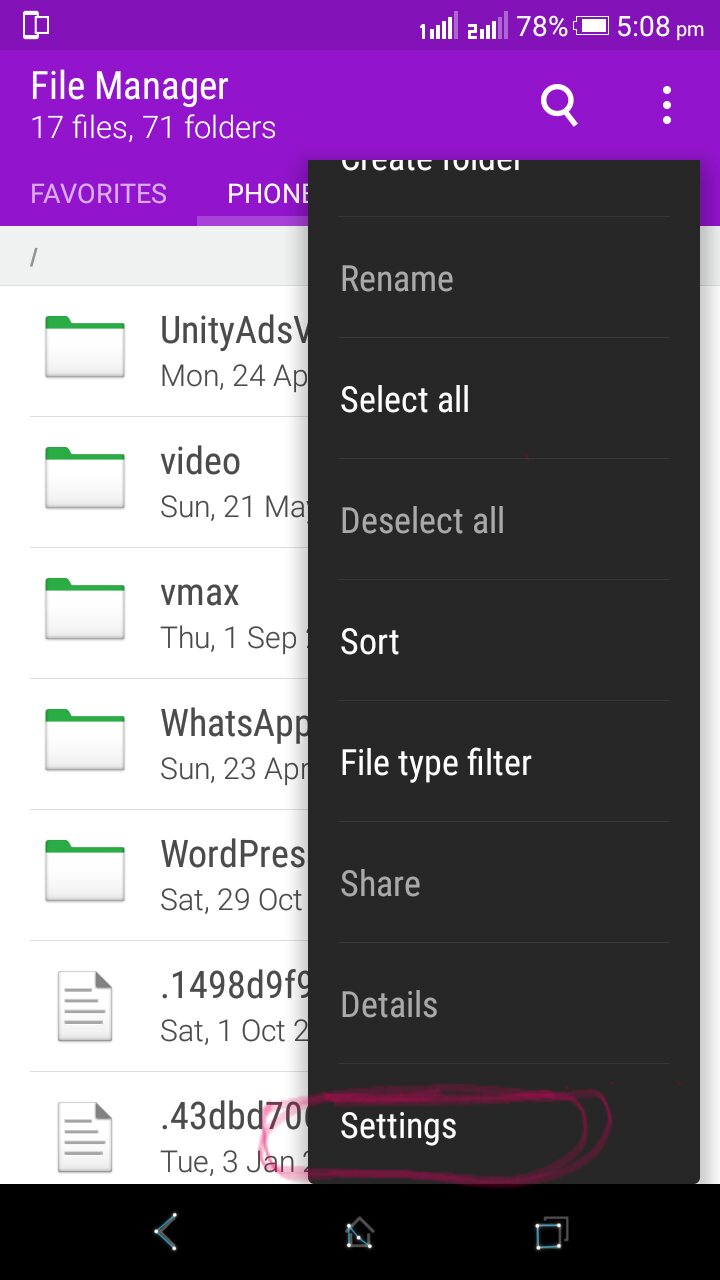Image resolution: width=720 pixels, height=1280 pixels.
Task: Switch to the Favorites tab
Action: (99, 194)
